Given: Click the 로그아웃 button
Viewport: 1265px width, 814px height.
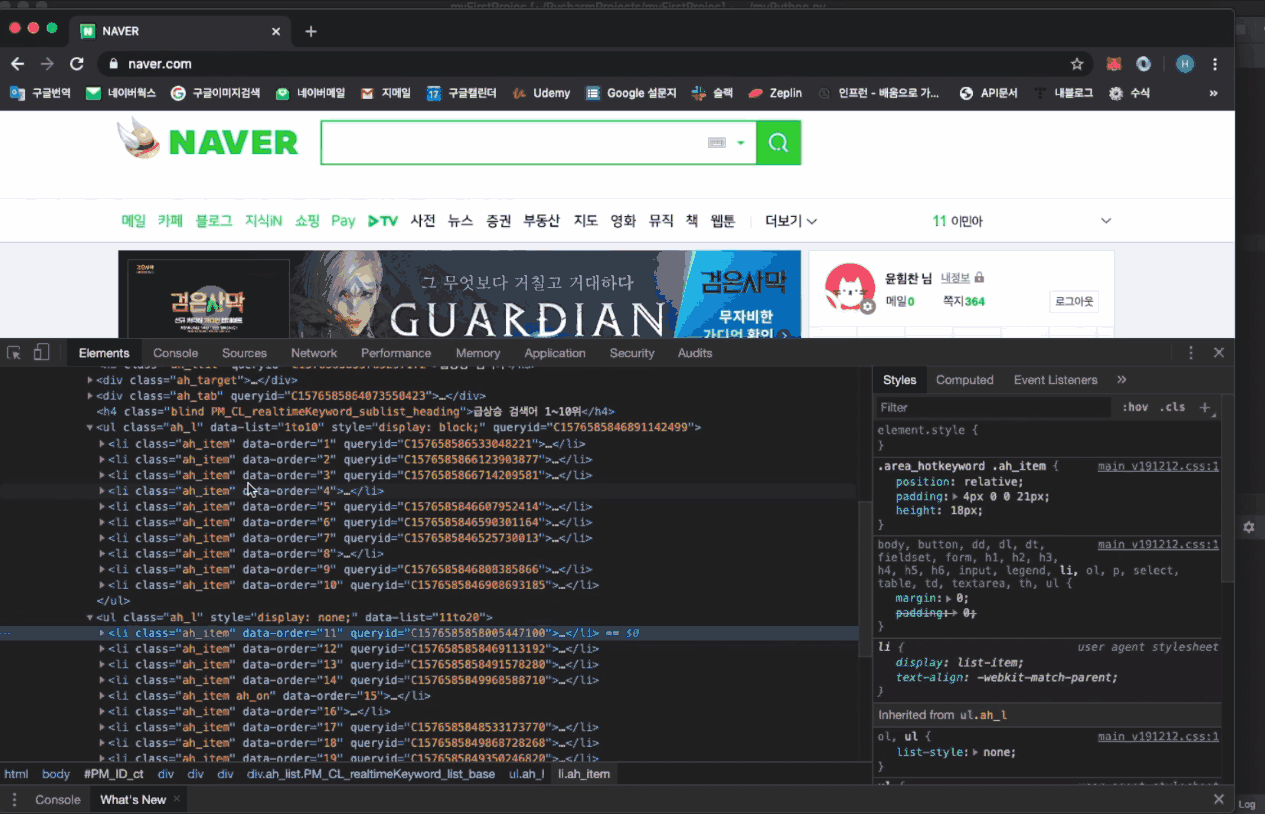Looking at the screenshot, I should [x=1074, y=301].
